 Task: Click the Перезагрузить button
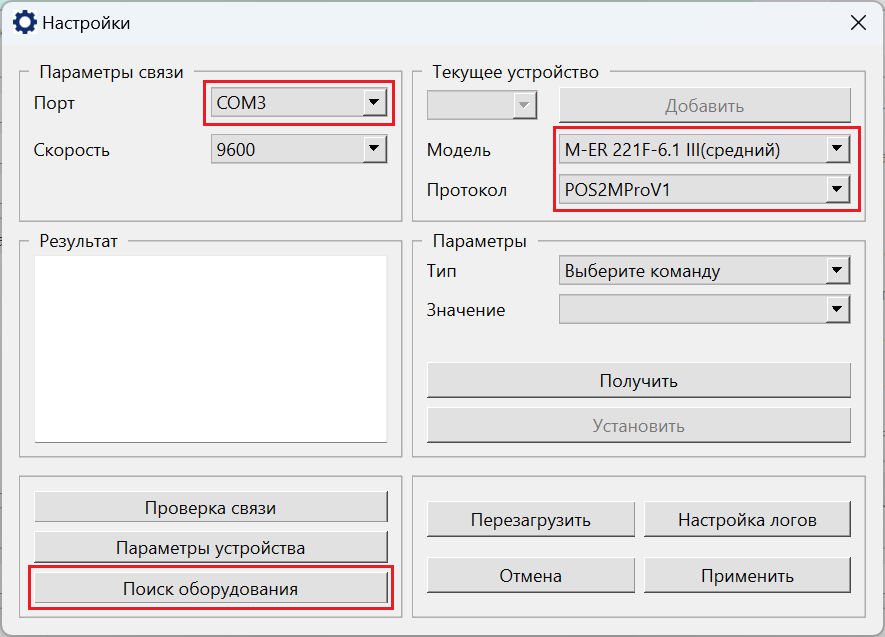pos(530,519)
